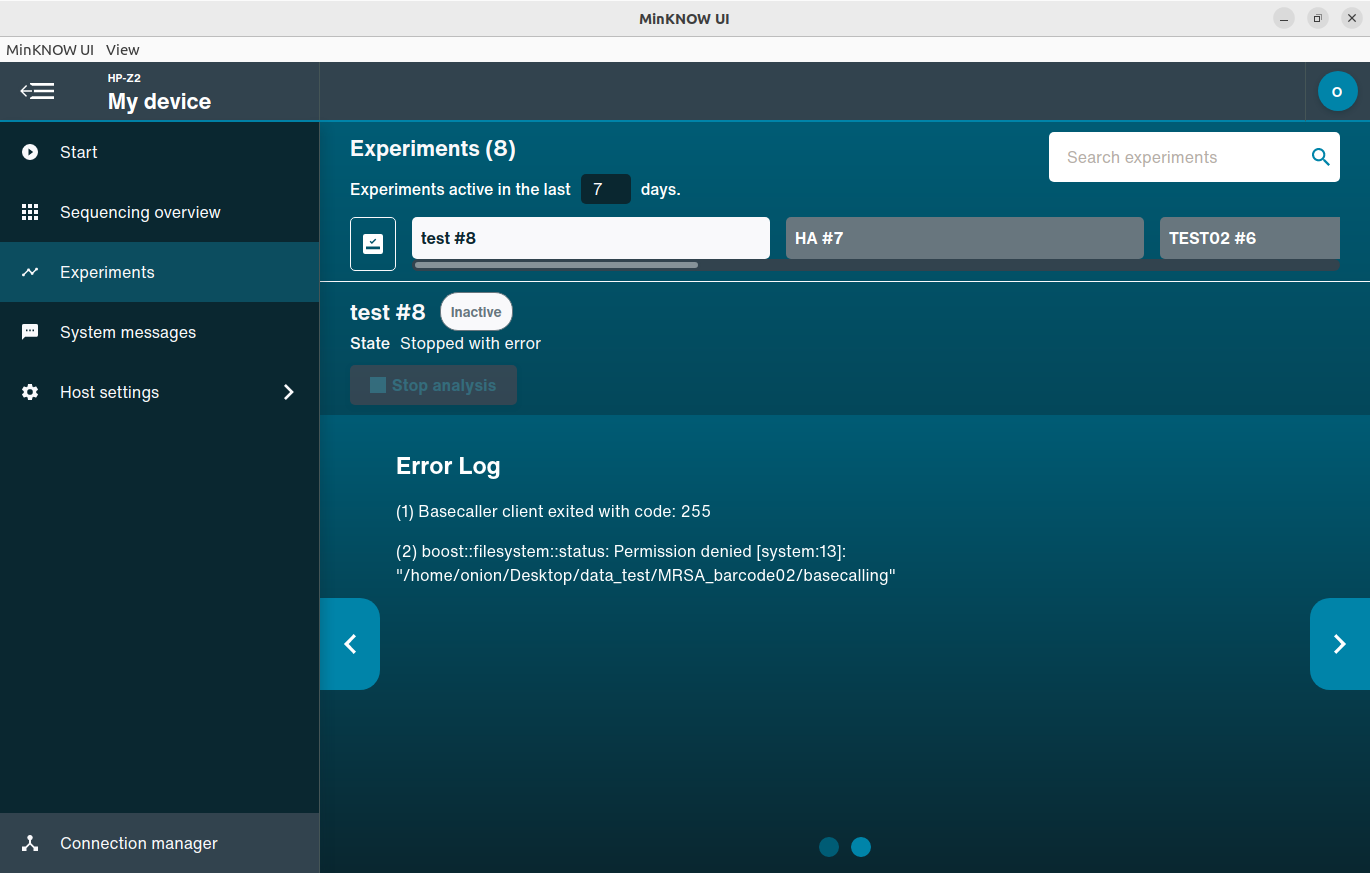1370x873 pixels.
Task: Collapse the sidebar with the hamburger arrow icon
Action: pyautogui.click(x=38, y=92)
